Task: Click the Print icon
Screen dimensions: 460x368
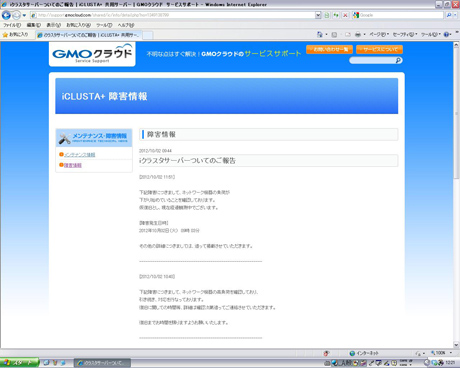Action: point(358,34)
